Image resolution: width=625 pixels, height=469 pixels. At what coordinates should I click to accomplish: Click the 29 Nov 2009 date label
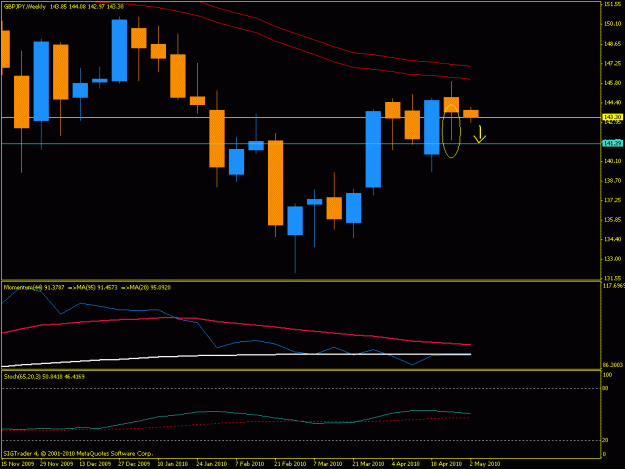[57, 464]
